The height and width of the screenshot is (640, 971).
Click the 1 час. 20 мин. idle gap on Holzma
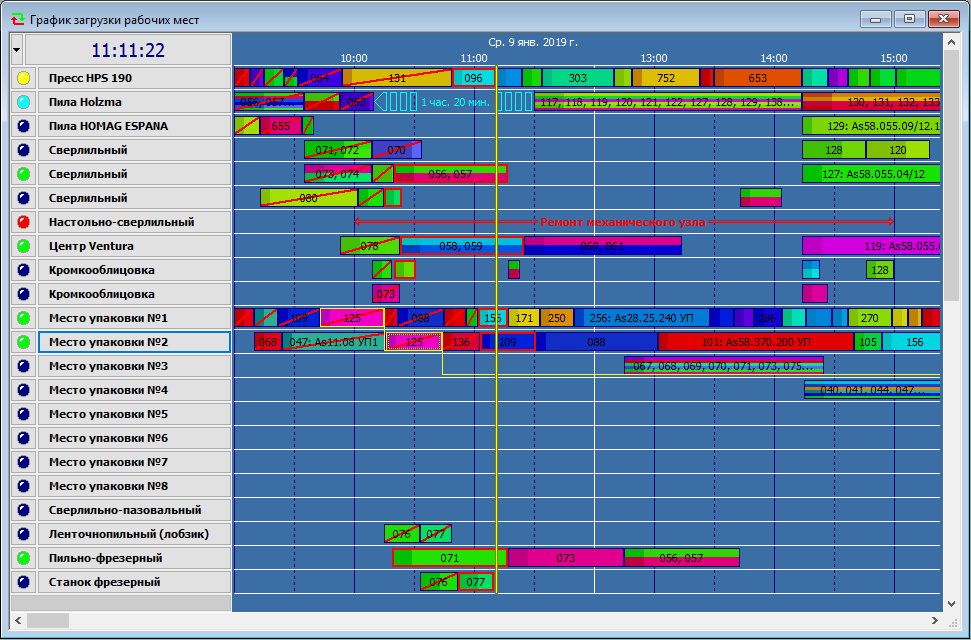pyautogui.click(x=455, y=102)
